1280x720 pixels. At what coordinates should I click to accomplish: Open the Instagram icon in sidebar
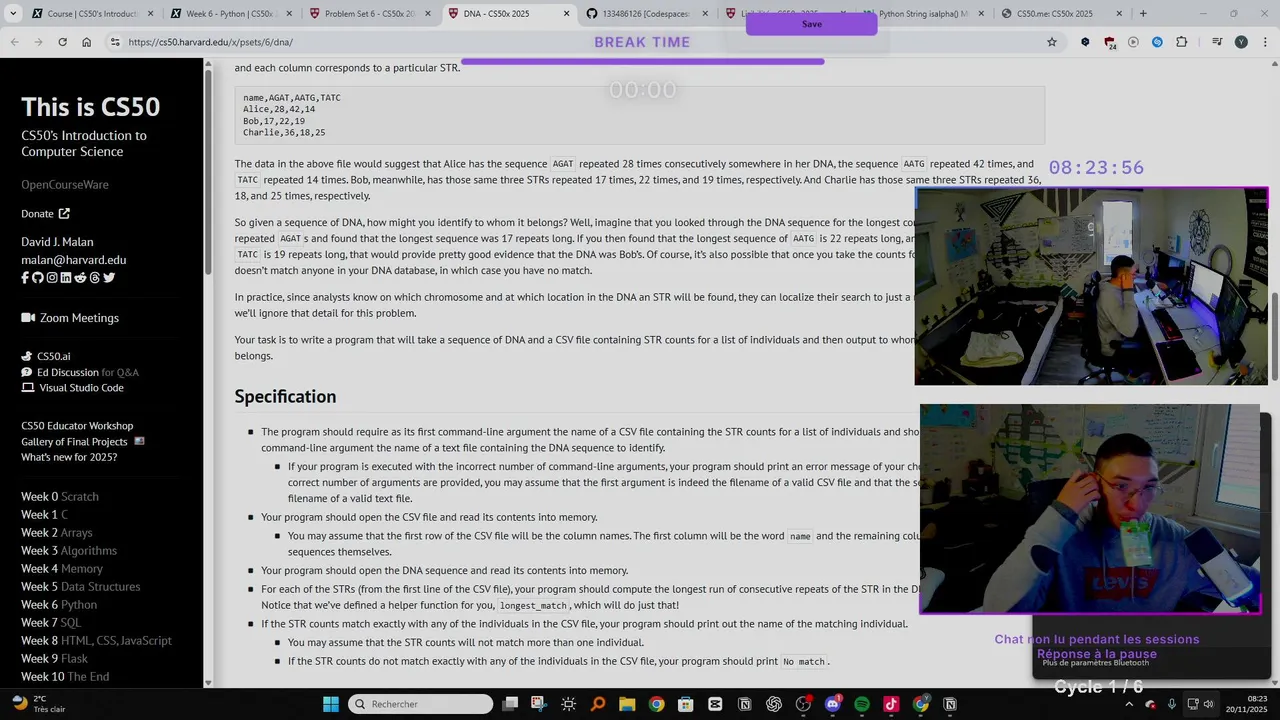tap(52, 277)
